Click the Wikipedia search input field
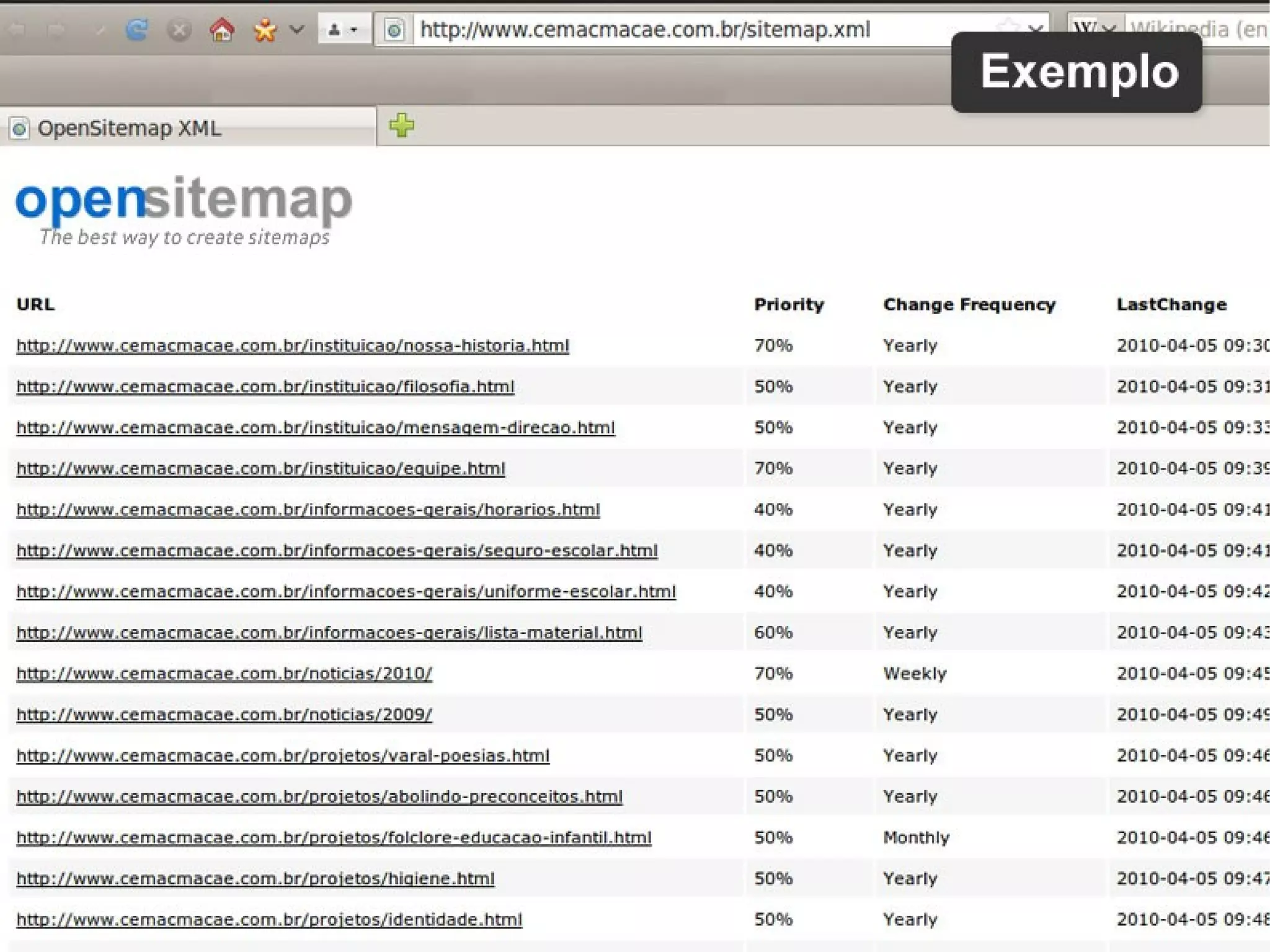Viewport: 1270px width, 952px height. 1197,29
